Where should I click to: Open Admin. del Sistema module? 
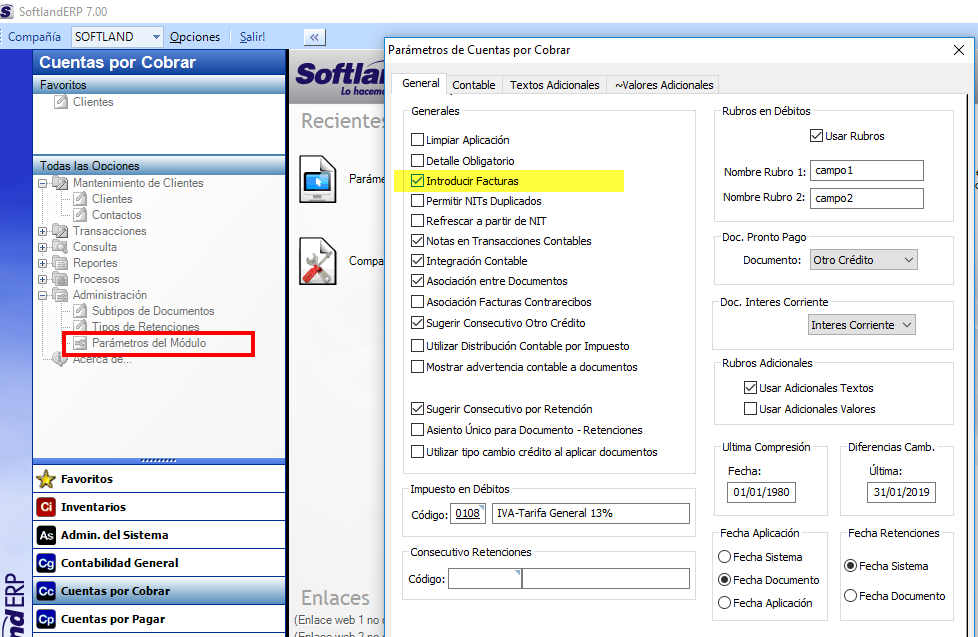click(x=160, y=535)
